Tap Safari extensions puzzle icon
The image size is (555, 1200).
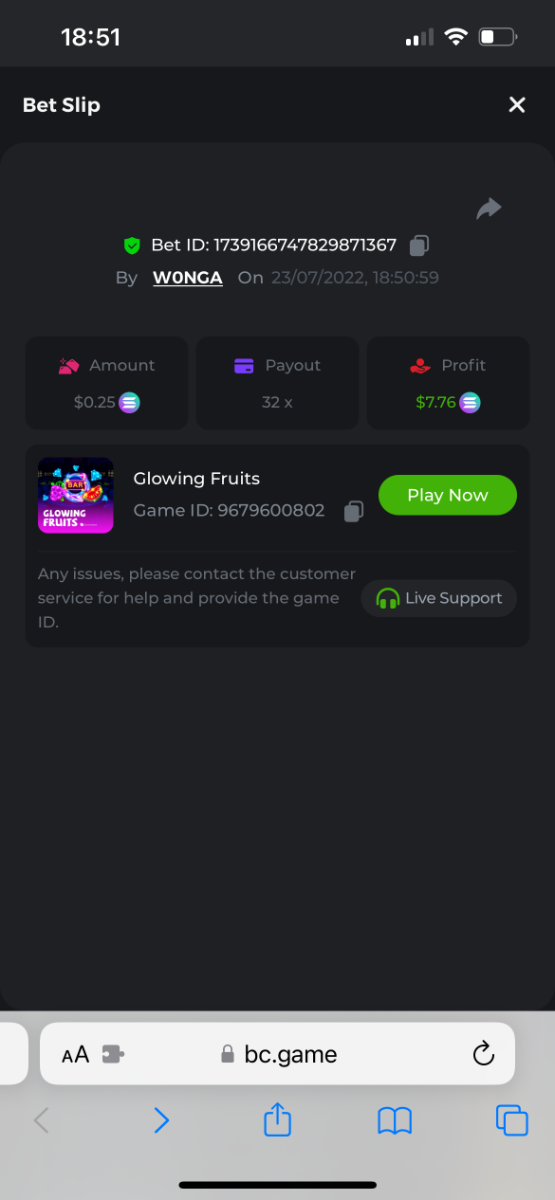(x=113, y=1054)
